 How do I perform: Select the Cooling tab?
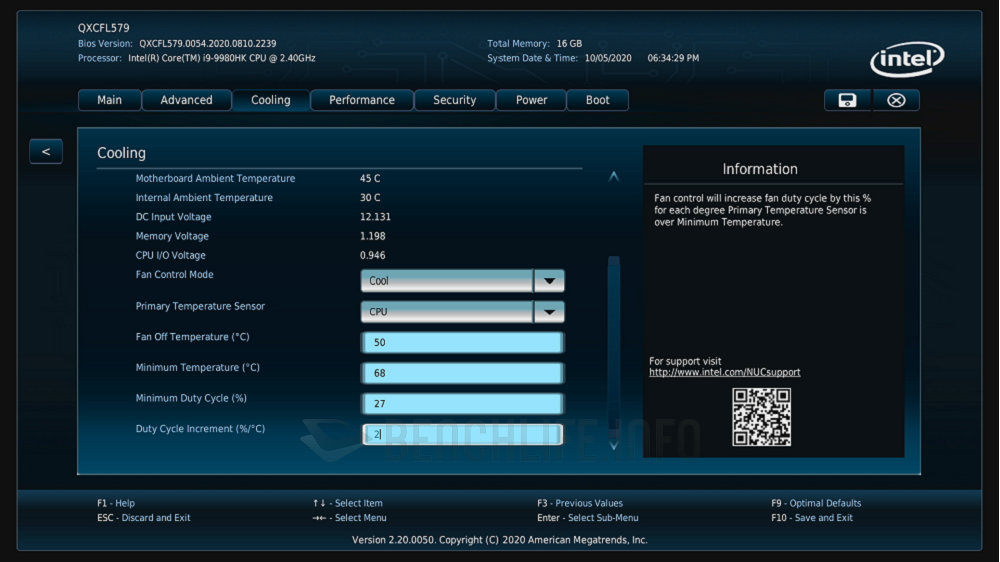[270, 100]
